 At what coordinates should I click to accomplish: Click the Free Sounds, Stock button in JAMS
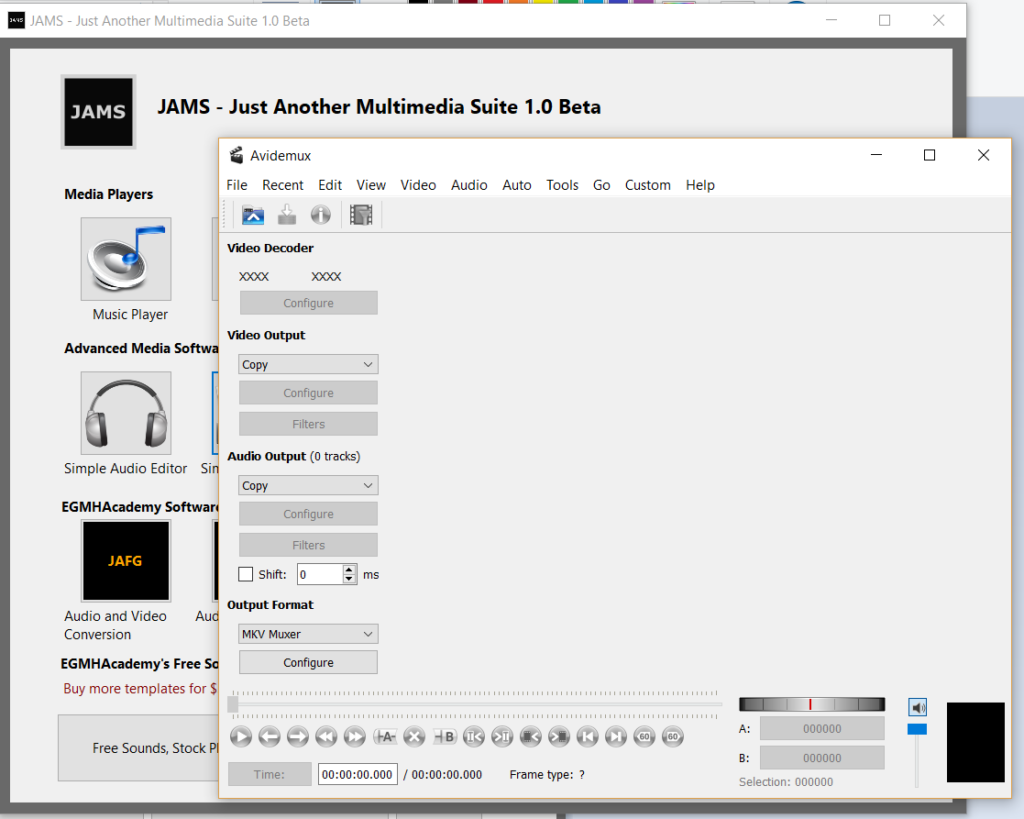click(x=138, y=748)
